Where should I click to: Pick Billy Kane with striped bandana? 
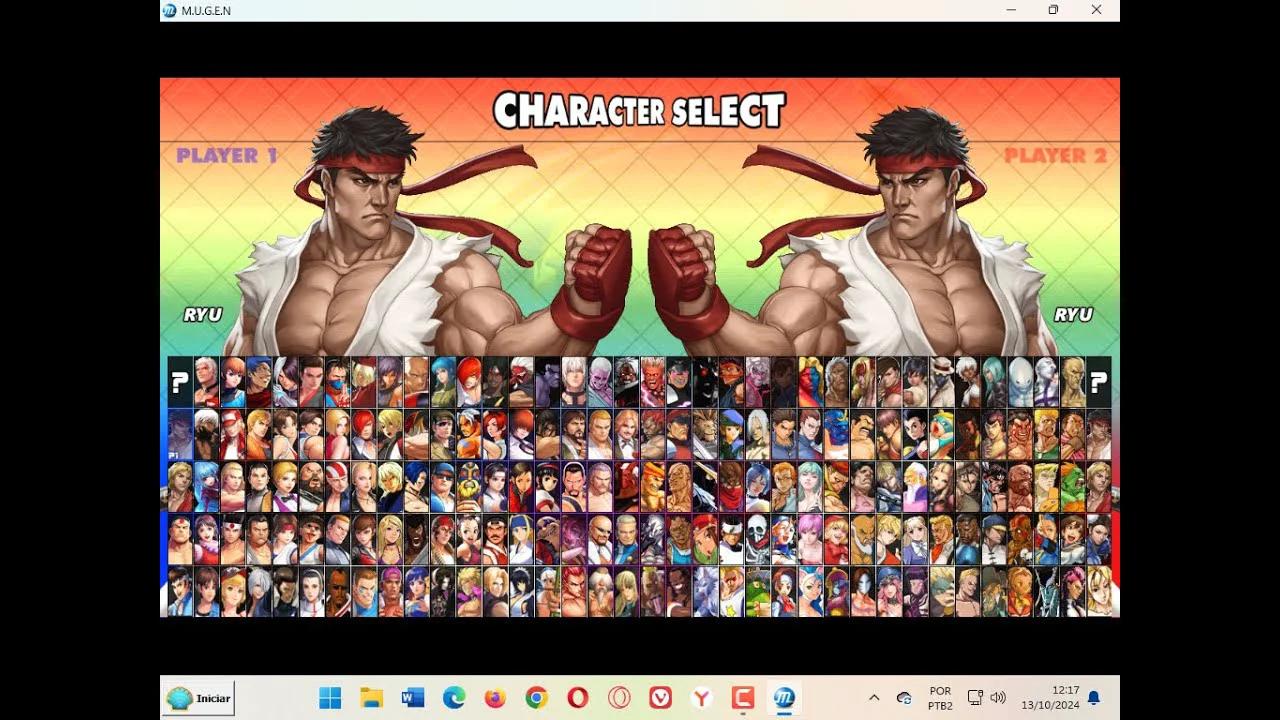[338, 485]
